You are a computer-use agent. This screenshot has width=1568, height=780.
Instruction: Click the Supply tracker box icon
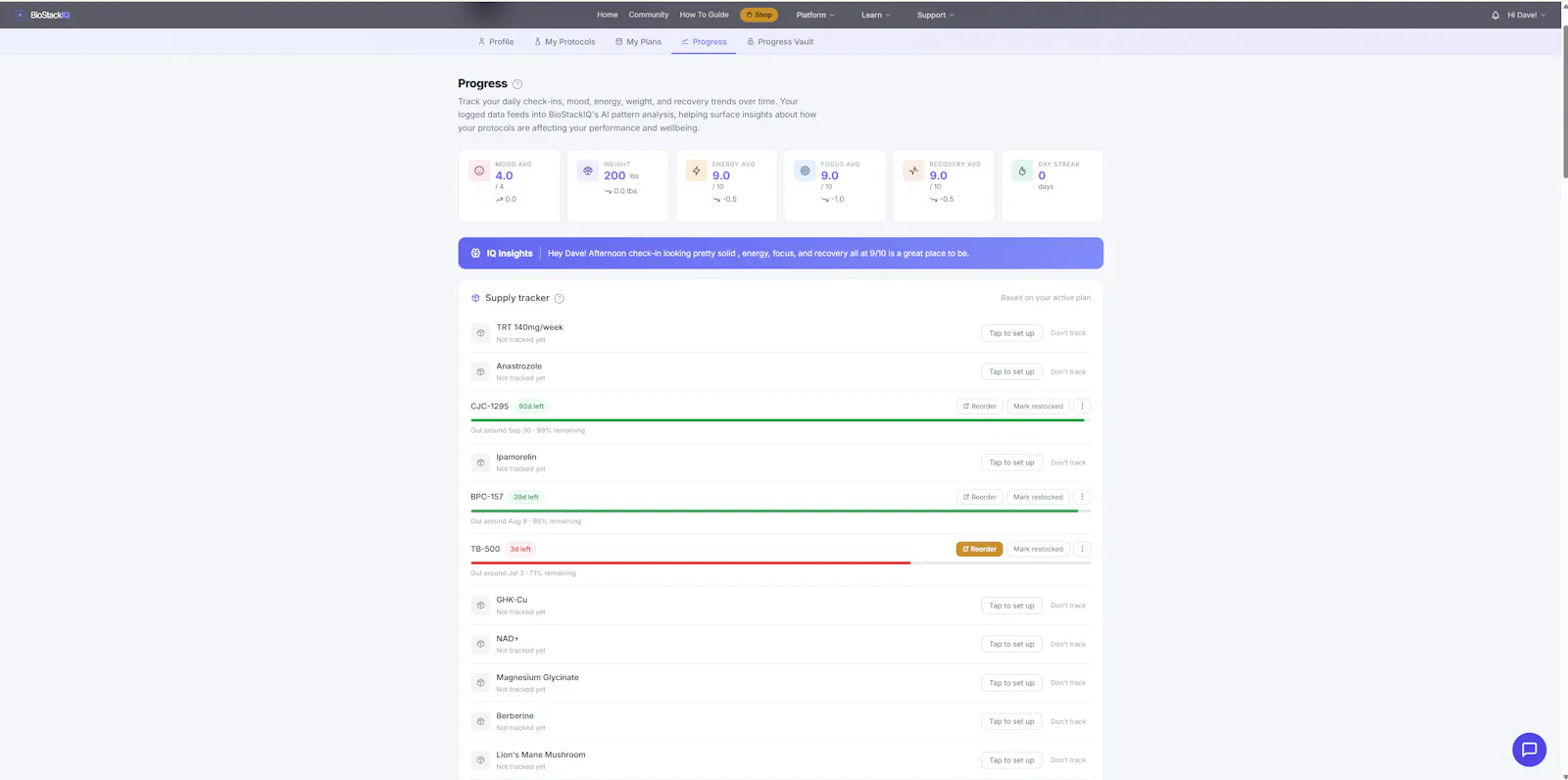coord(475,298)
